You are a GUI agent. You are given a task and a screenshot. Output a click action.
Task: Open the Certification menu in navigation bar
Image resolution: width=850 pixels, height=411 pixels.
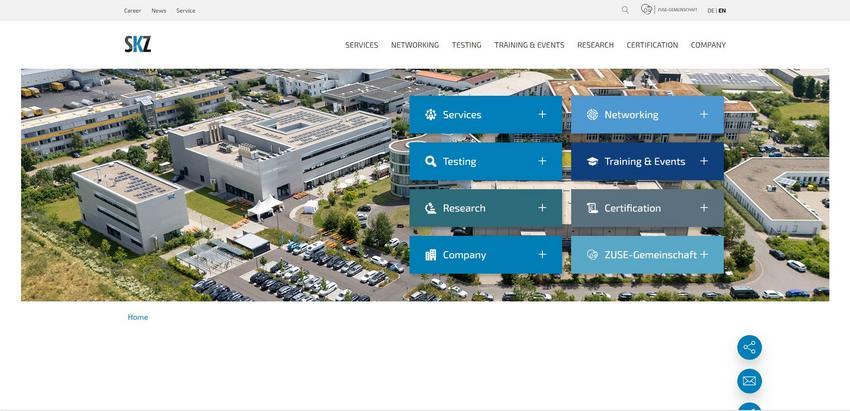tap(652, 45)
